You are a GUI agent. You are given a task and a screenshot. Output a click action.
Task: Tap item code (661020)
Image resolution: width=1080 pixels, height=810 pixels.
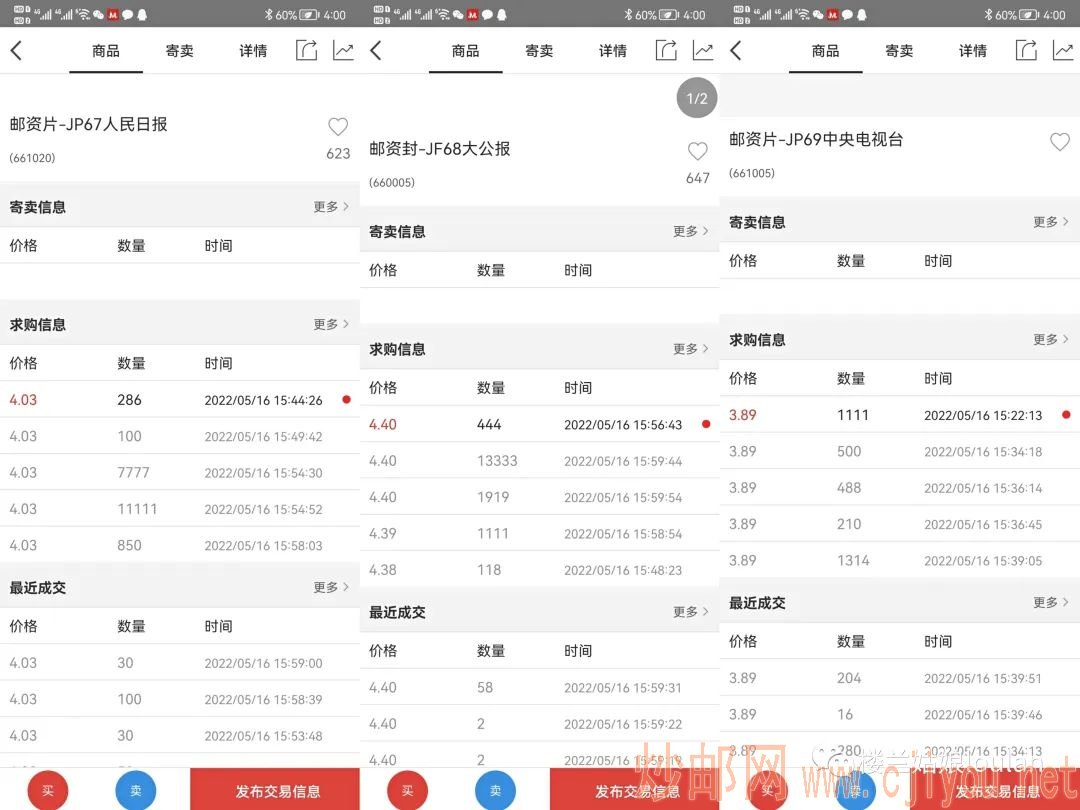tap(32, 158)
